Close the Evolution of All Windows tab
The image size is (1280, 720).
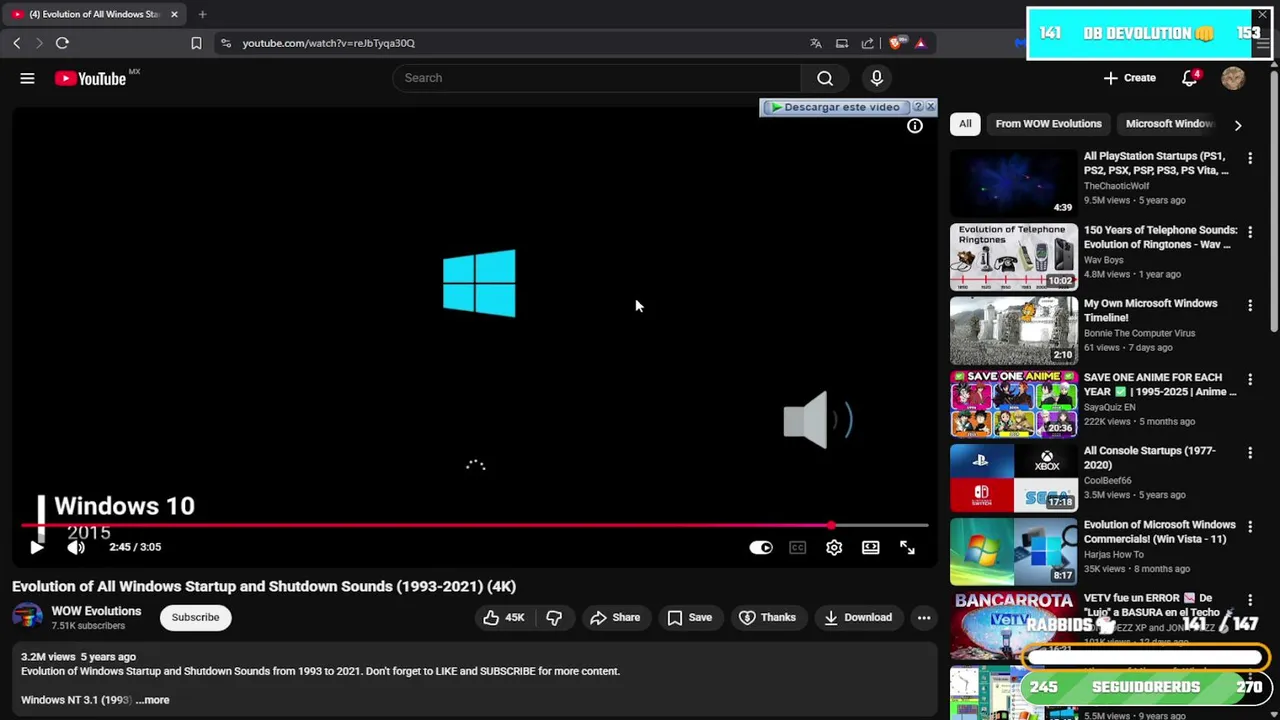[x=174, y=14]
